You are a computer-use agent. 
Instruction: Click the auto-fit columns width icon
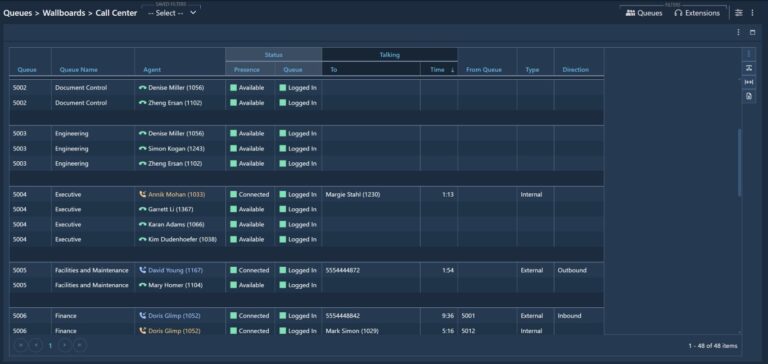coord(748,82)
